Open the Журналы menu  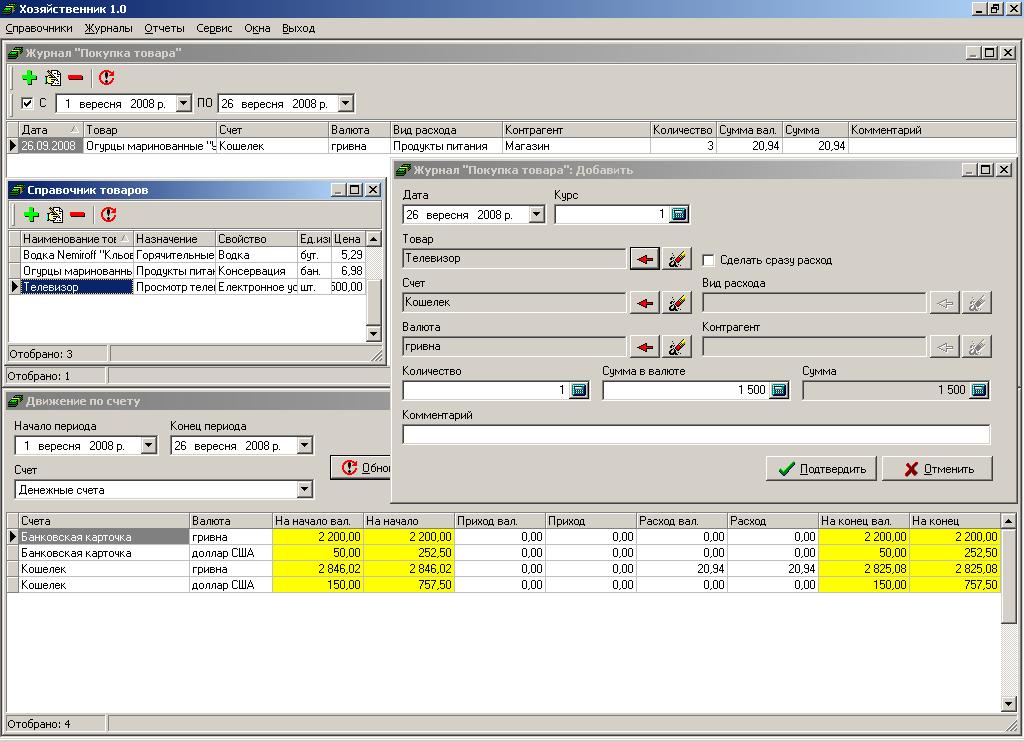pos(108,28)
